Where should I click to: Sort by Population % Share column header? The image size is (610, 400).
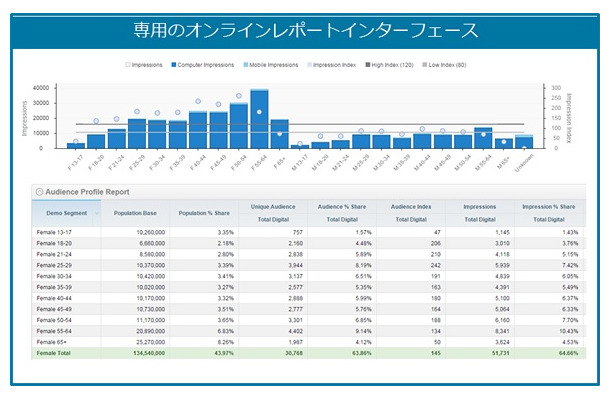(204, 213)
